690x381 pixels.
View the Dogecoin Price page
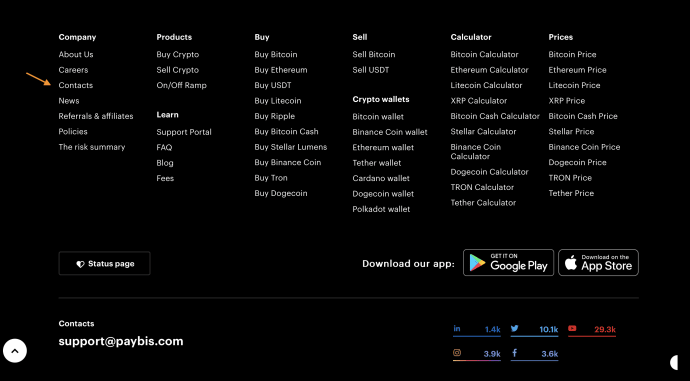[577, 162]
